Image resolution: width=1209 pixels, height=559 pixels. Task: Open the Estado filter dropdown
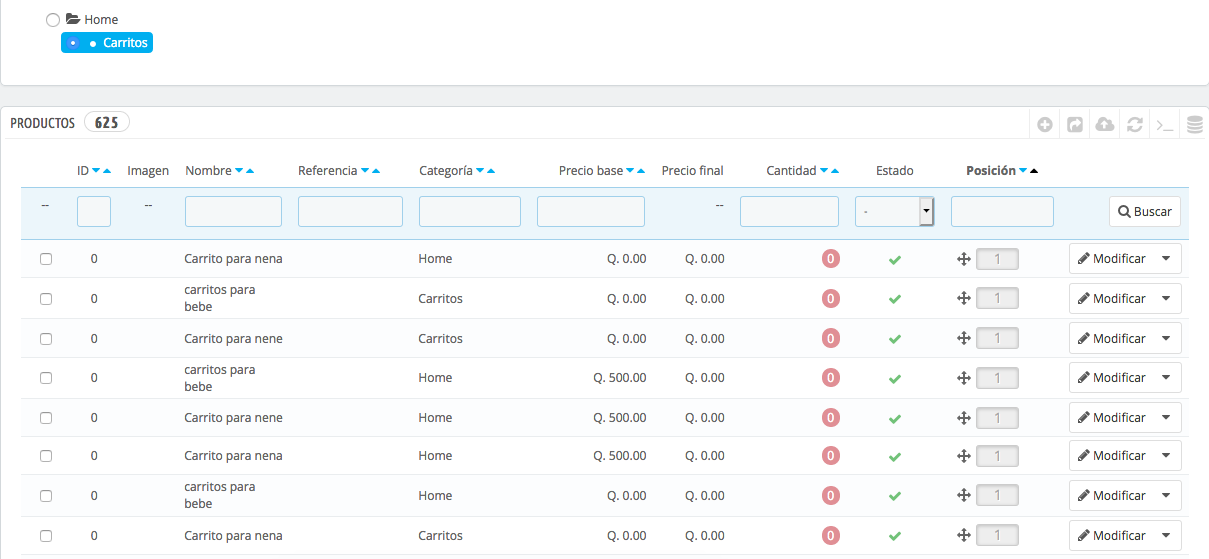[x=895, y=211]
